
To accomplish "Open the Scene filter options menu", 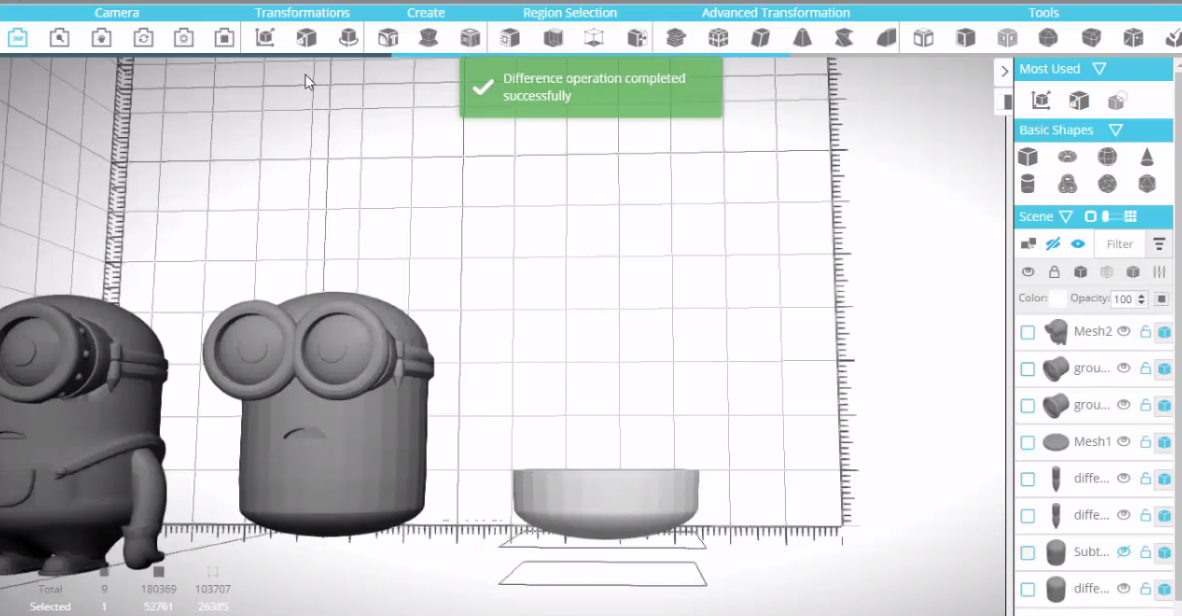I will pyautogui.click(x=1159, y=244).
